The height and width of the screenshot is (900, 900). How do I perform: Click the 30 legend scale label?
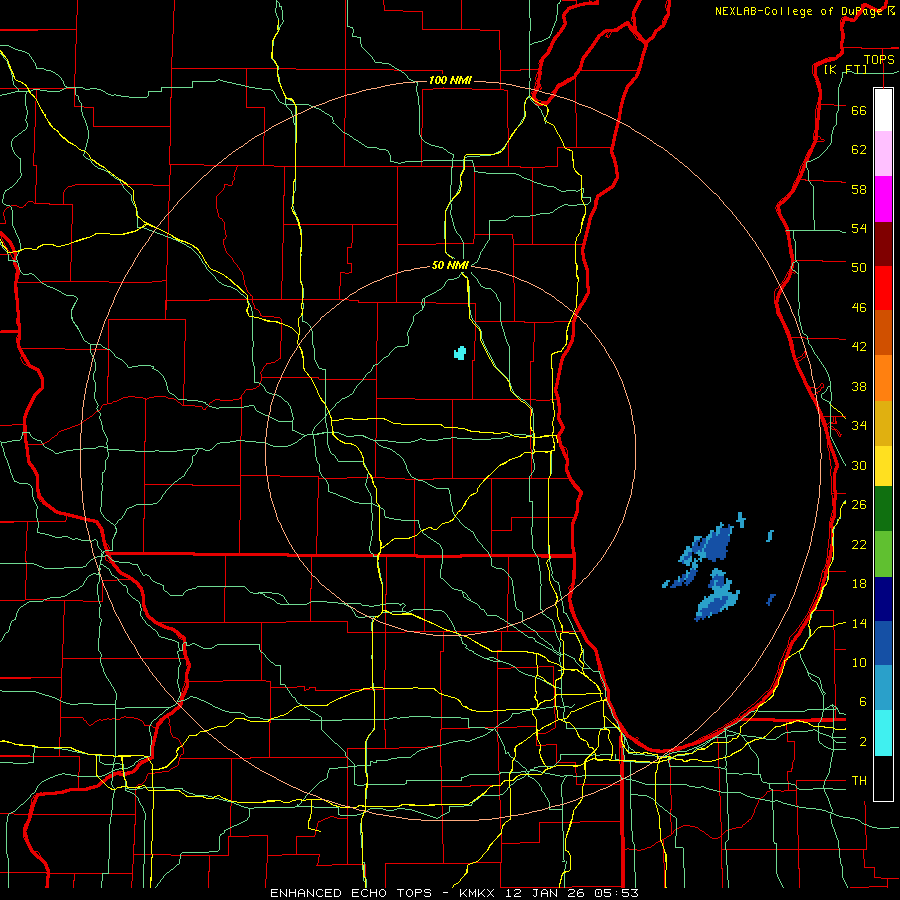pos(859,465)
